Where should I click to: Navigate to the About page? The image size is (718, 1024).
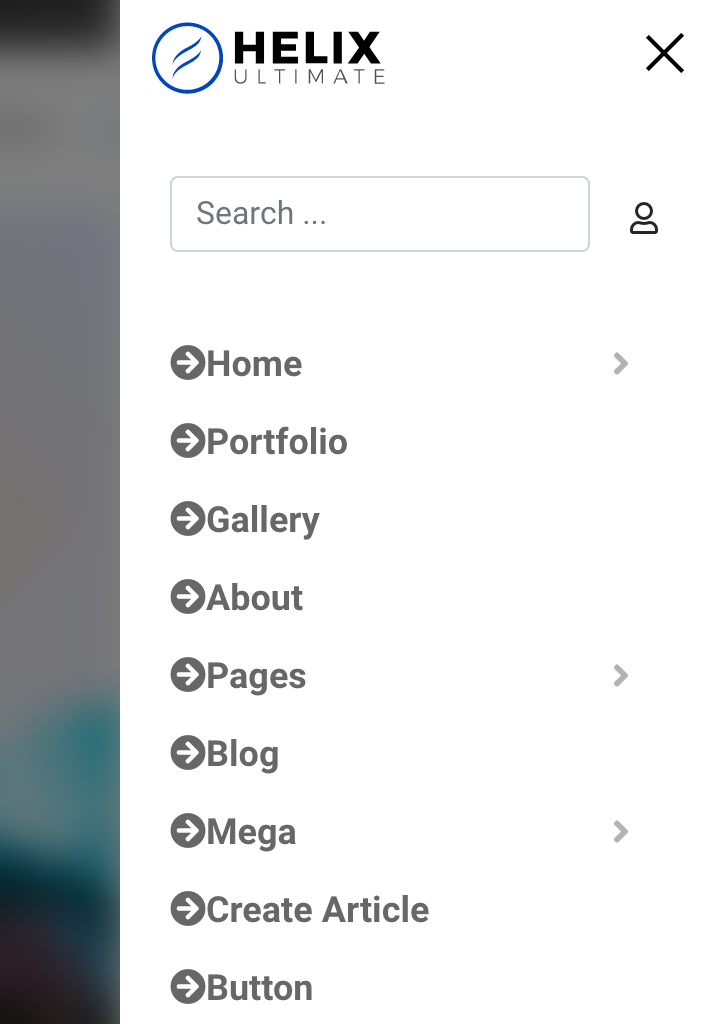(255, 598)
